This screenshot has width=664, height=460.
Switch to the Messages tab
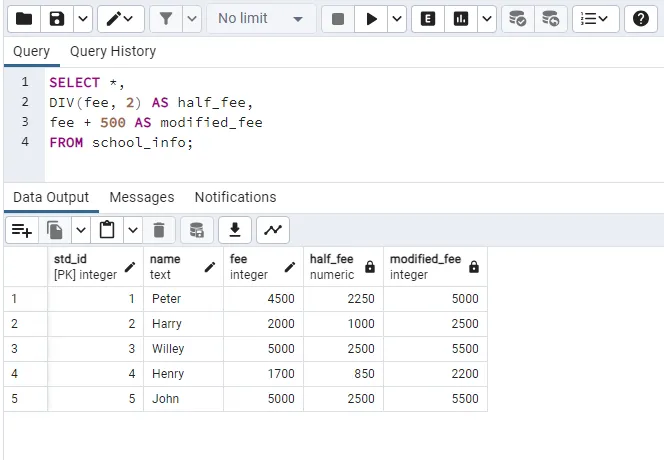[142, 197]
